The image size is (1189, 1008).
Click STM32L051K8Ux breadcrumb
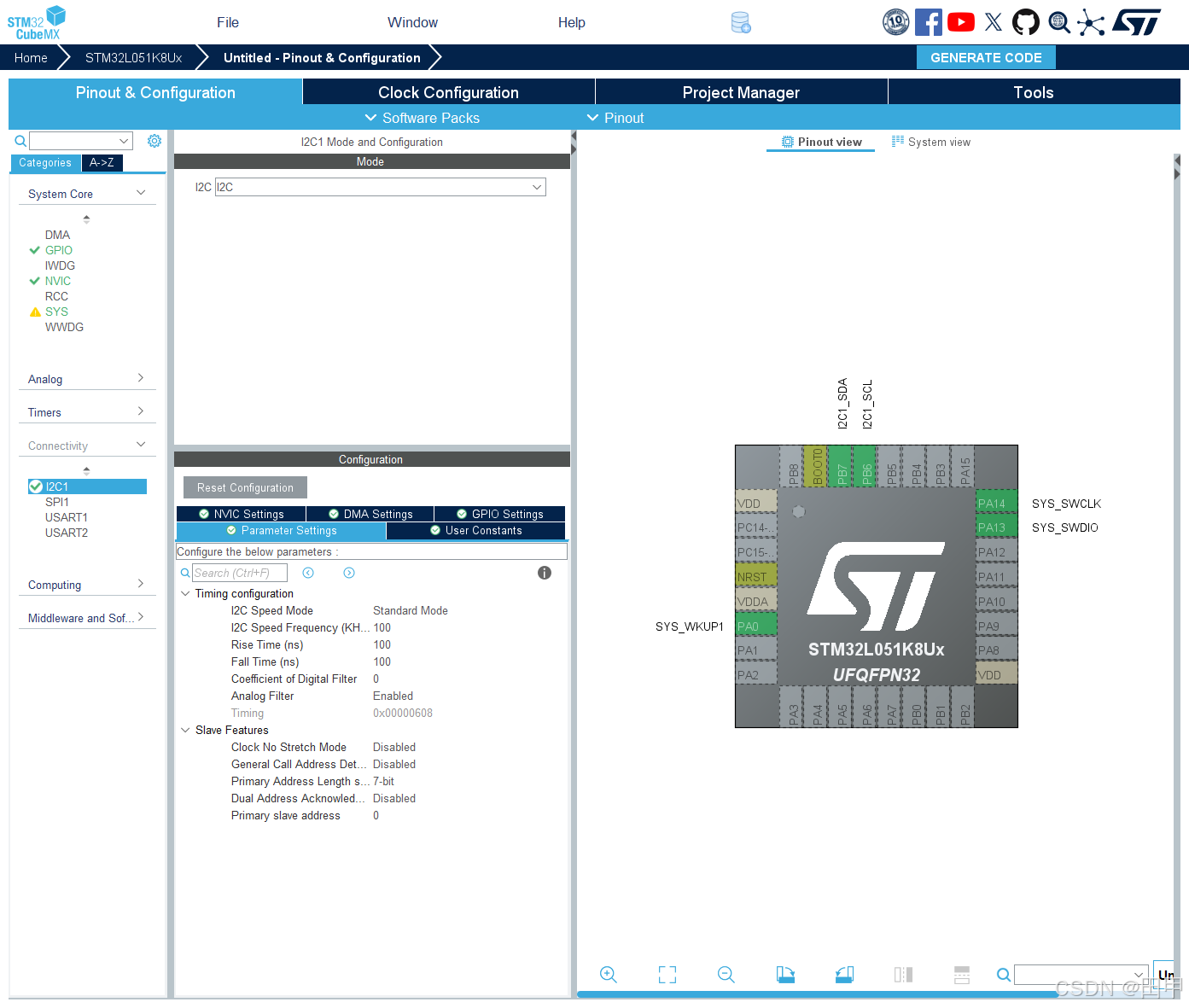(x=134, y=57)
